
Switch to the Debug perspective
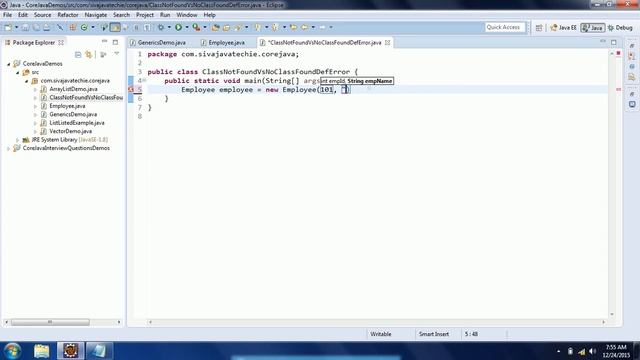pos(620,28)
